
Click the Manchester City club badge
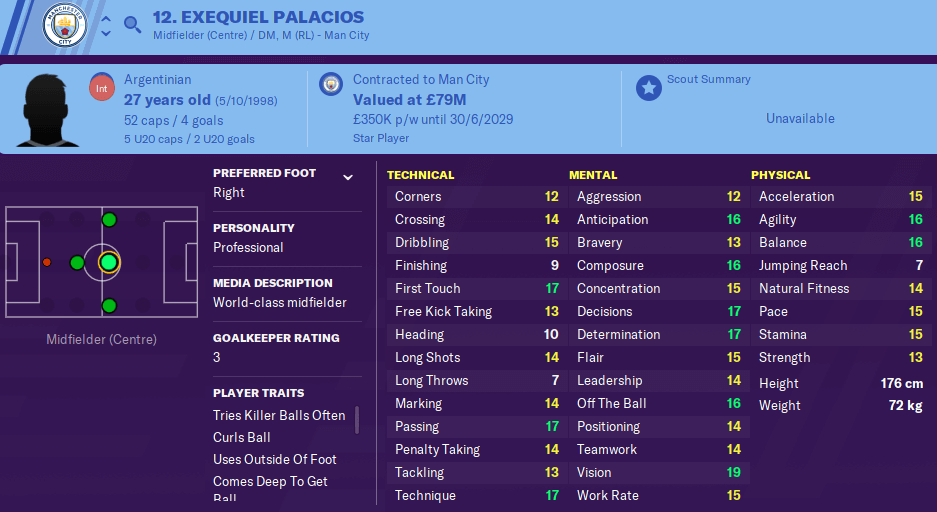[65, 25]
